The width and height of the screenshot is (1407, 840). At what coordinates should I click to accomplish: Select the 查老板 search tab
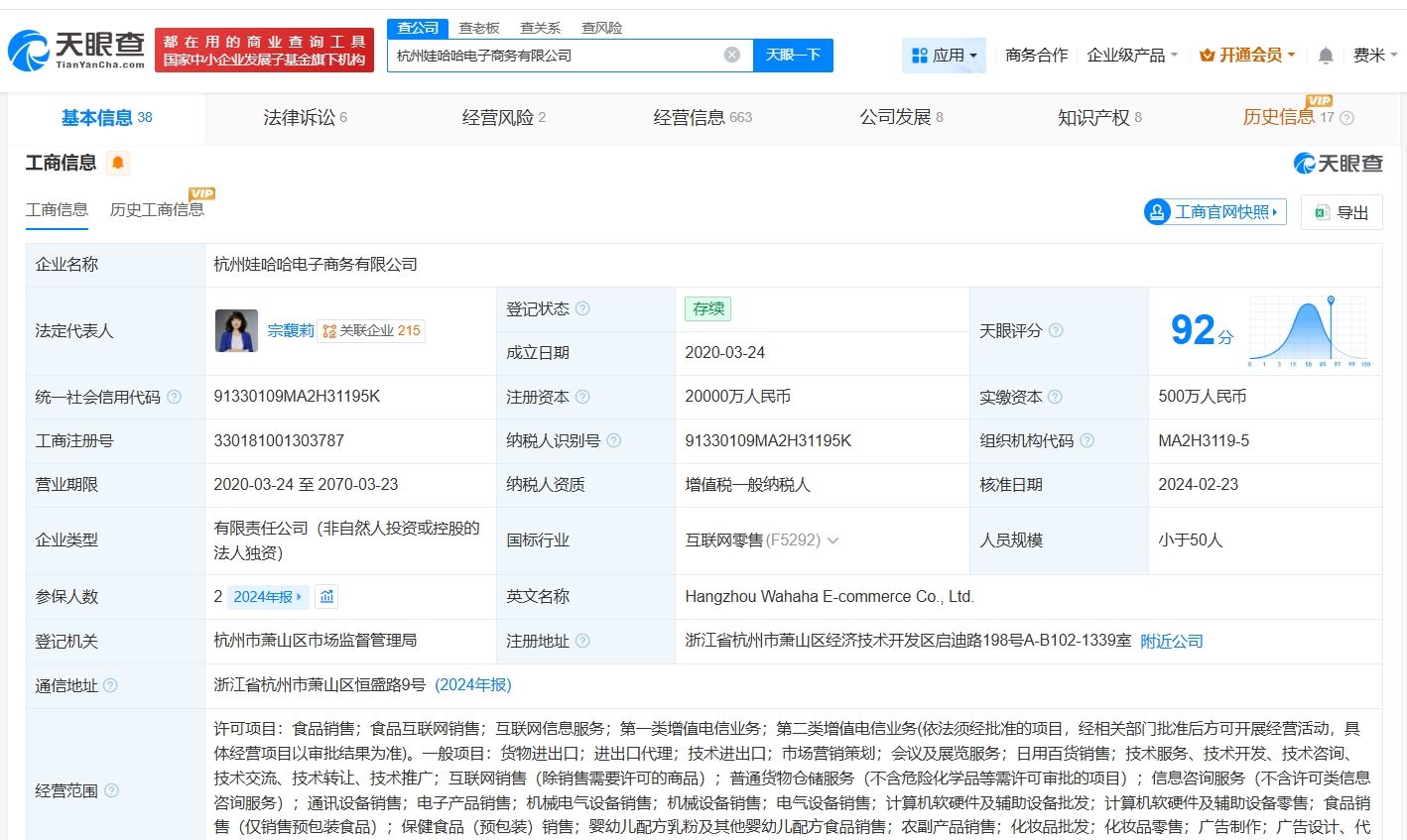(479, 28)
